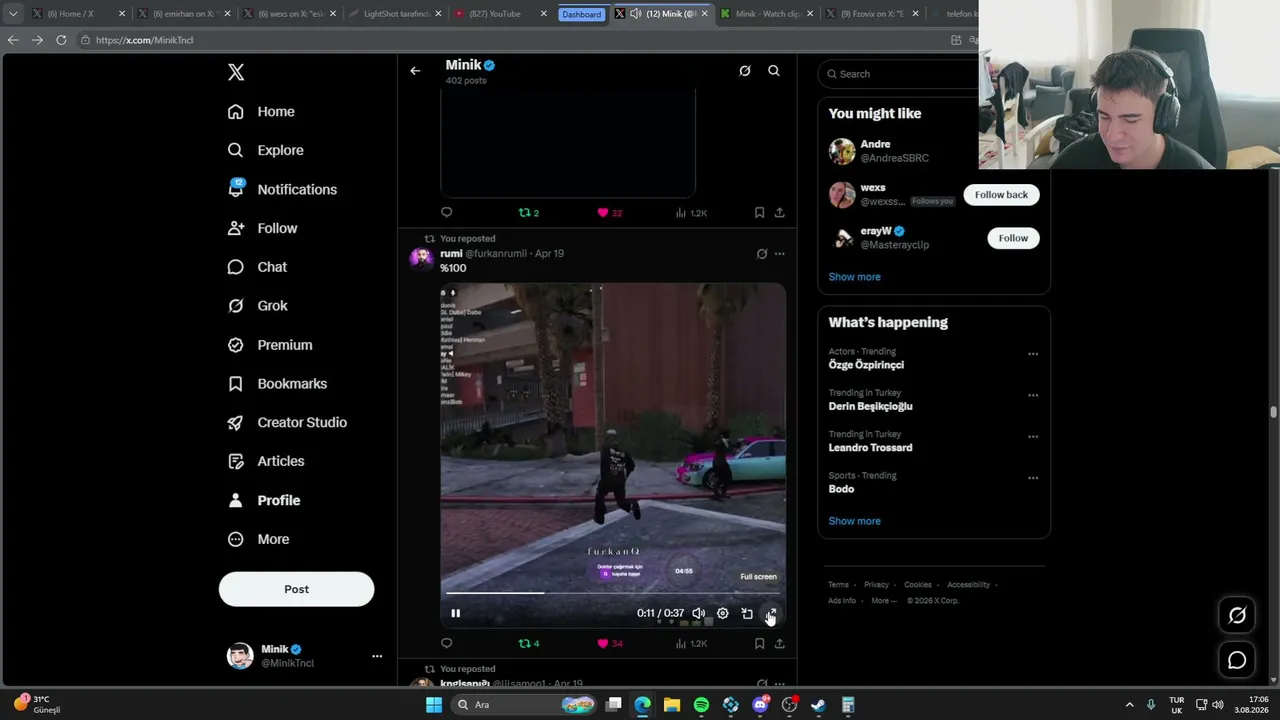This screenshot has width=1280, height=720.
Task: Open Windows Start menu
Action: [434, 705]
